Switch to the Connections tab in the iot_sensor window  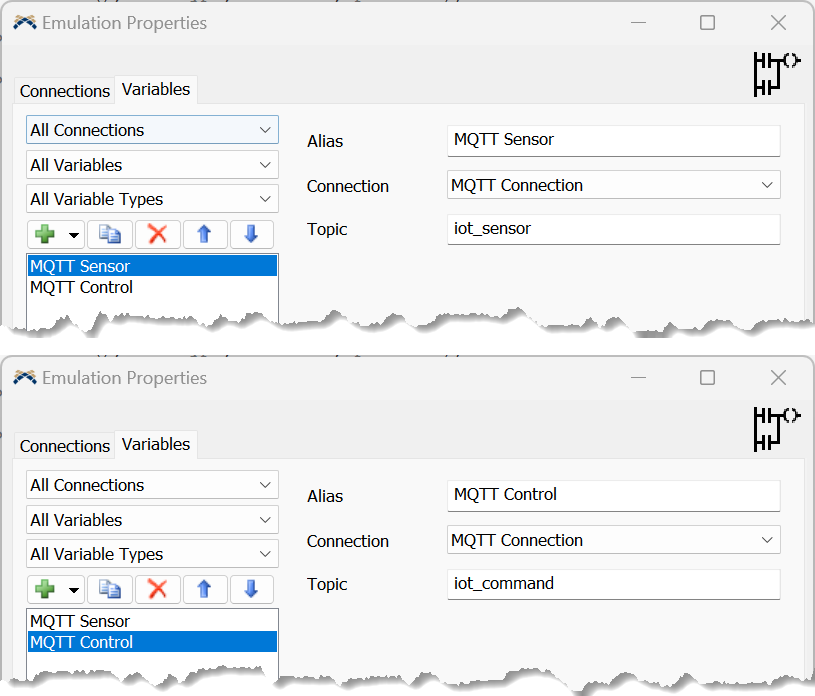point(65,91)
